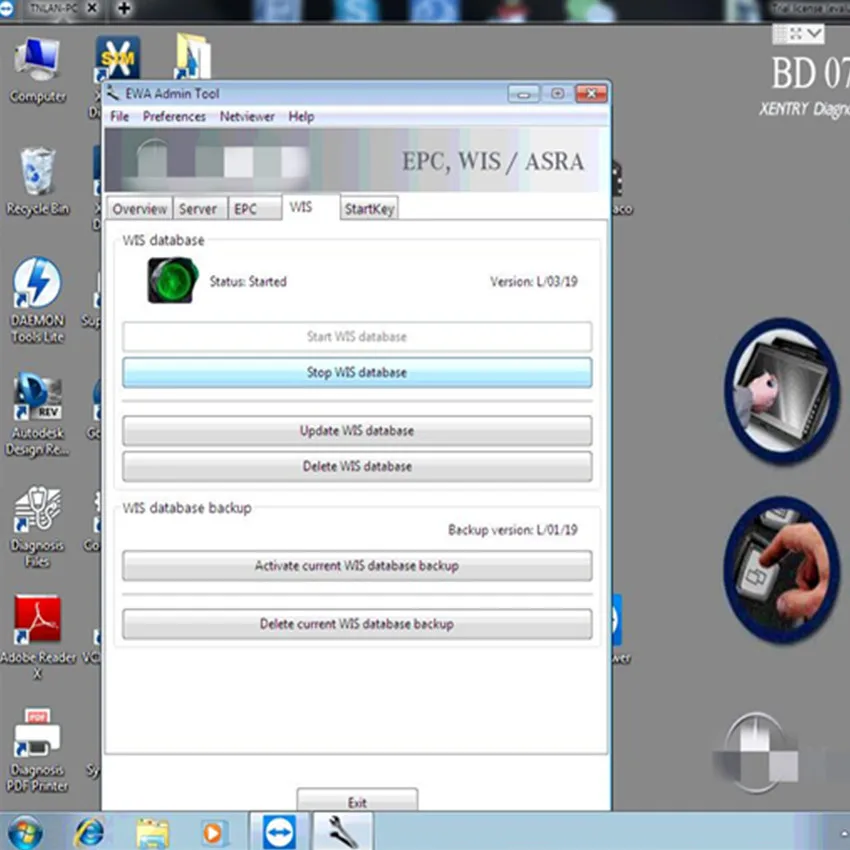This screenshot has width=850, height=850.
Task: Minimize the EWA Admin Tool window
Action: pyautogui.click(x=523, y=94)
